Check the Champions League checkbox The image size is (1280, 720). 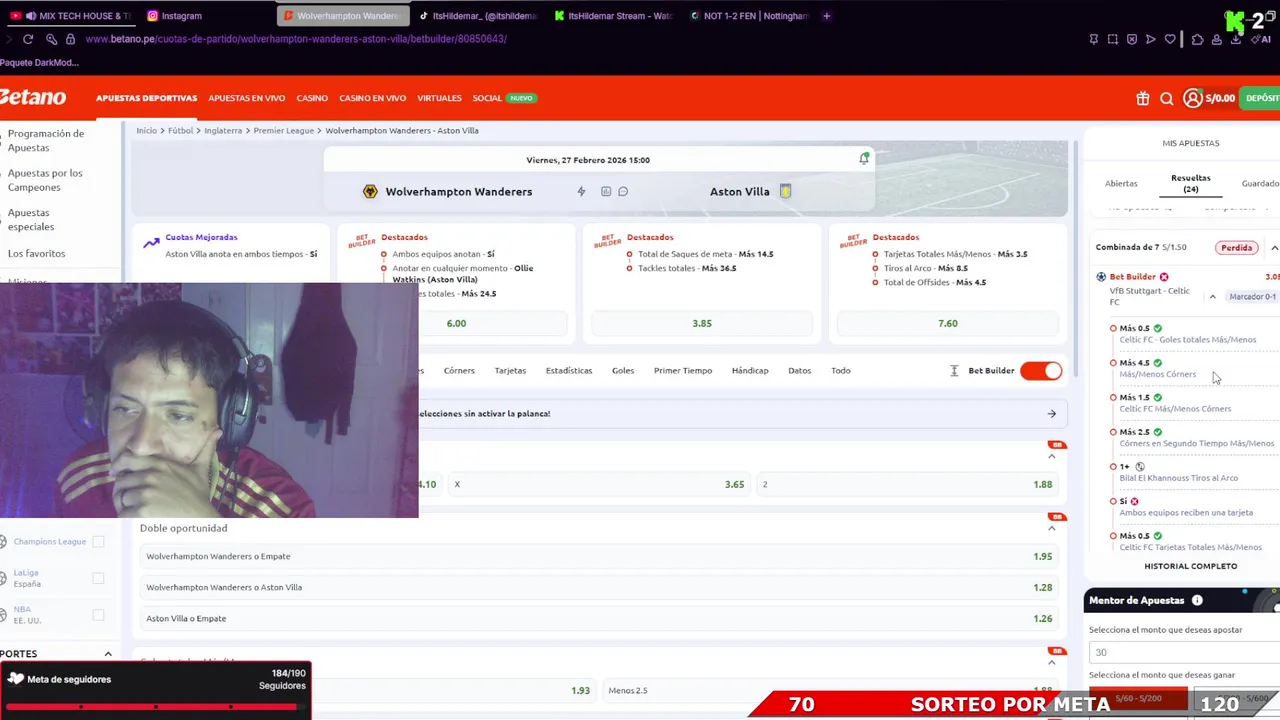click(x=98, y=542)
